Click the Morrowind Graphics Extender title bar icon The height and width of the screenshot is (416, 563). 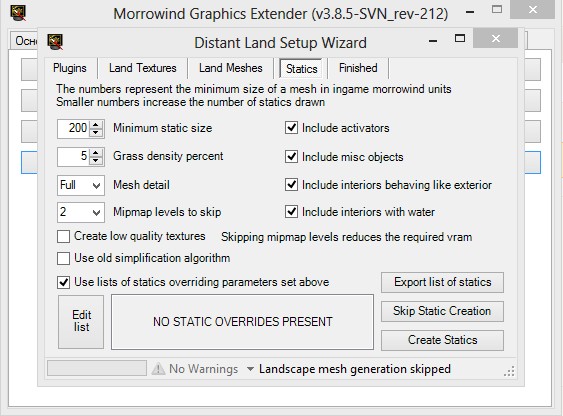click(18, 13)
